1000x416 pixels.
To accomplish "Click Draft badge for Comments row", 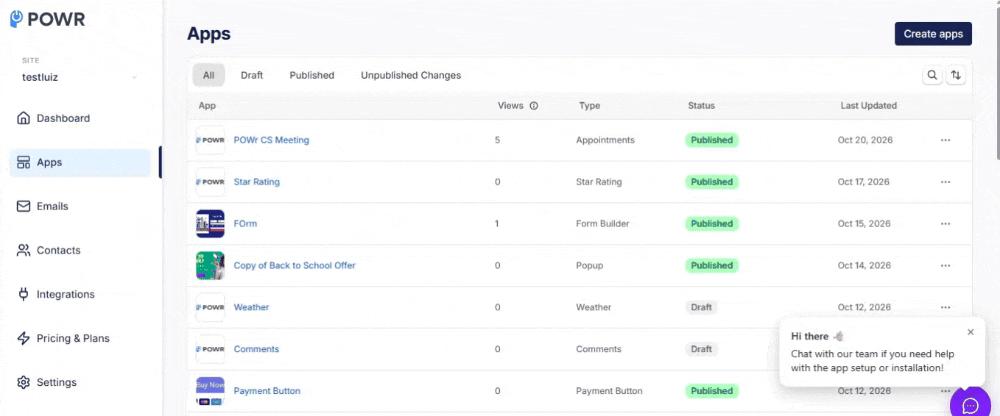I will click(701, 349).
